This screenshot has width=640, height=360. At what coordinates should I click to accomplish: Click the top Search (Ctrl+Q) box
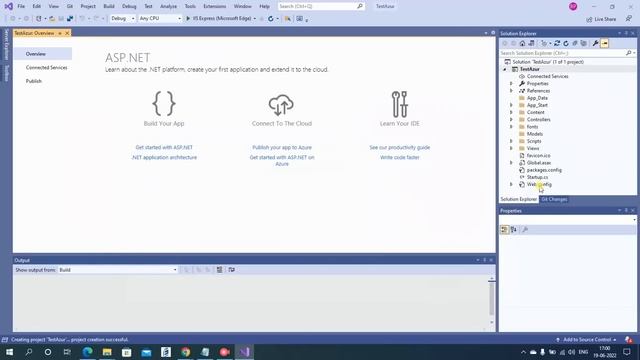pyautogui.click(x=321, y=7)
